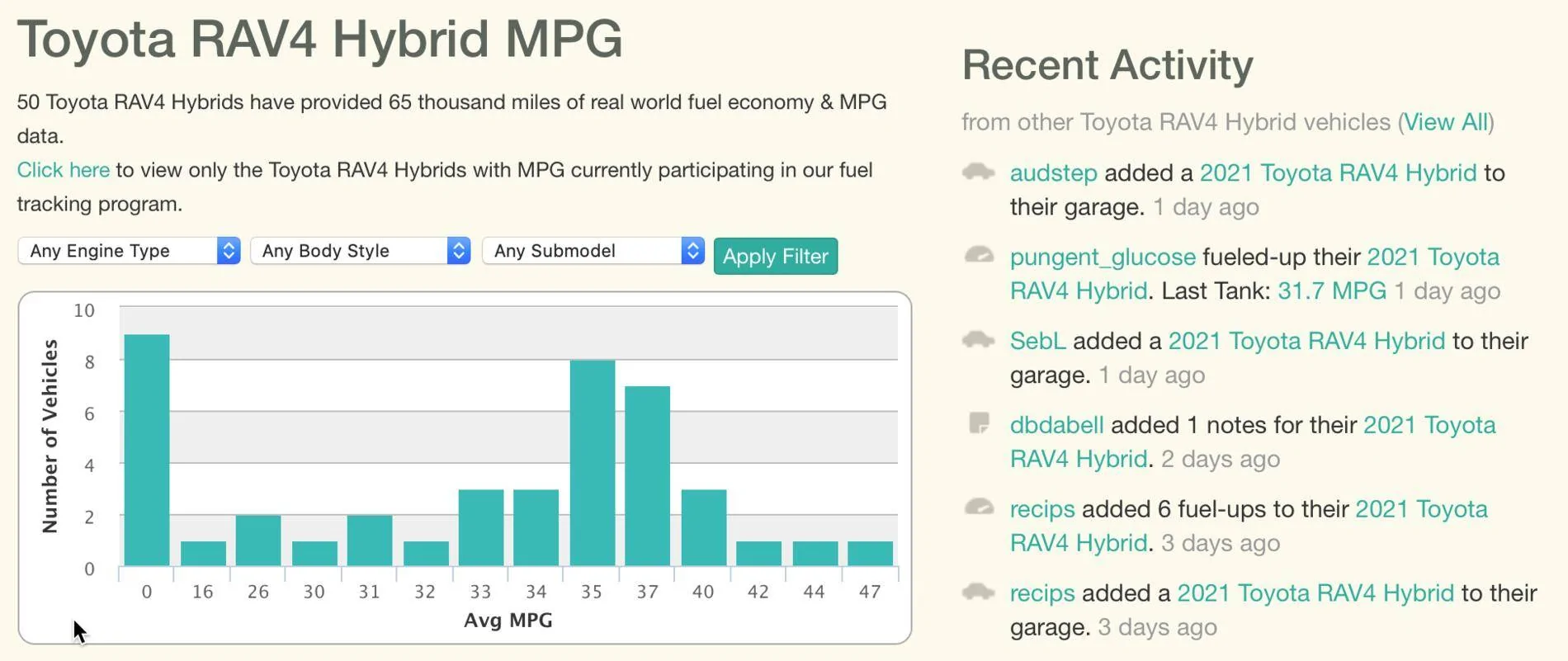
Task: Follow the Click here link
Action: click(x=64, y=170)
